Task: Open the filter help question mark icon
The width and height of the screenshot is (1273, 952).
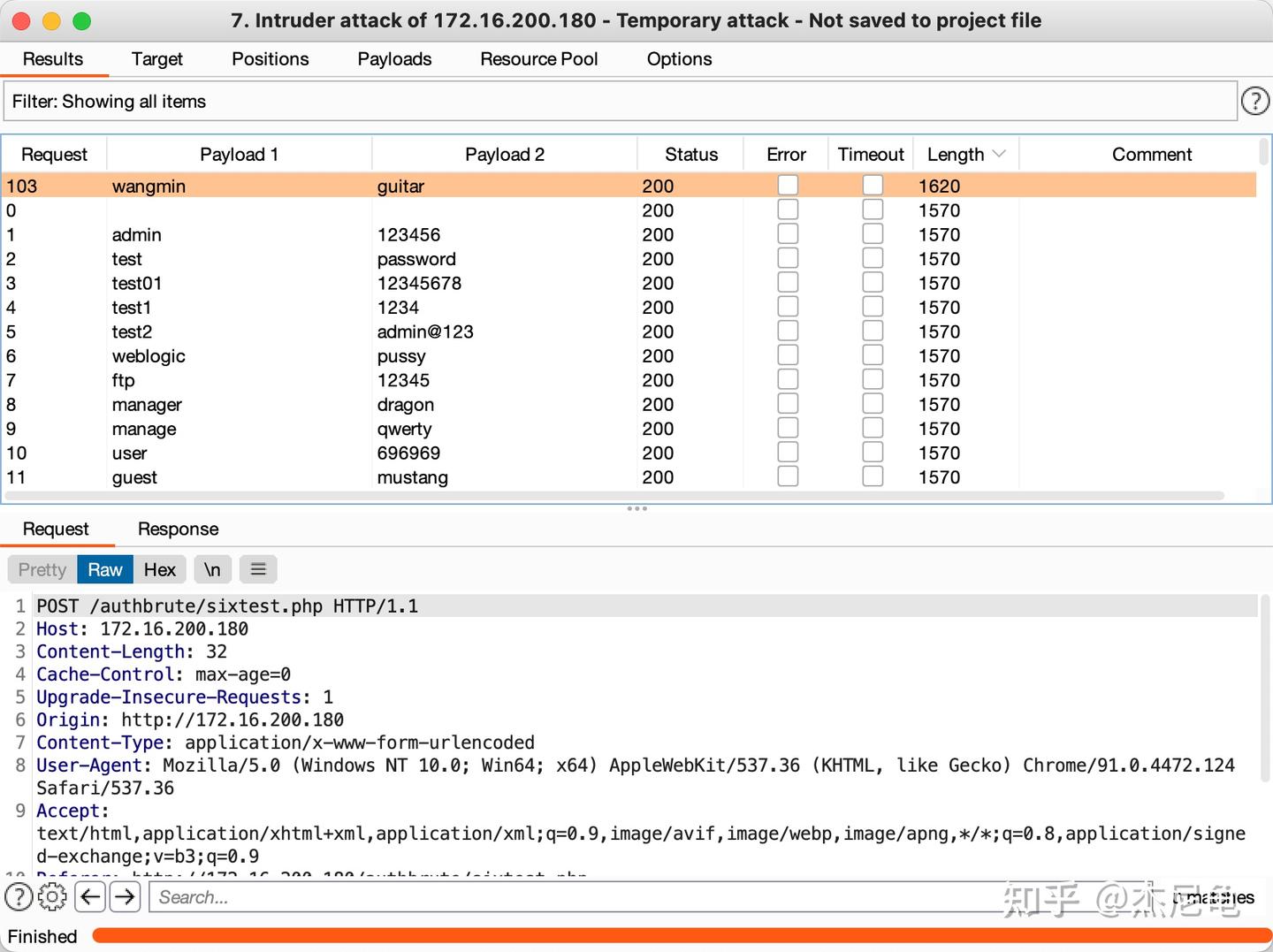Action: point(1255,102)
